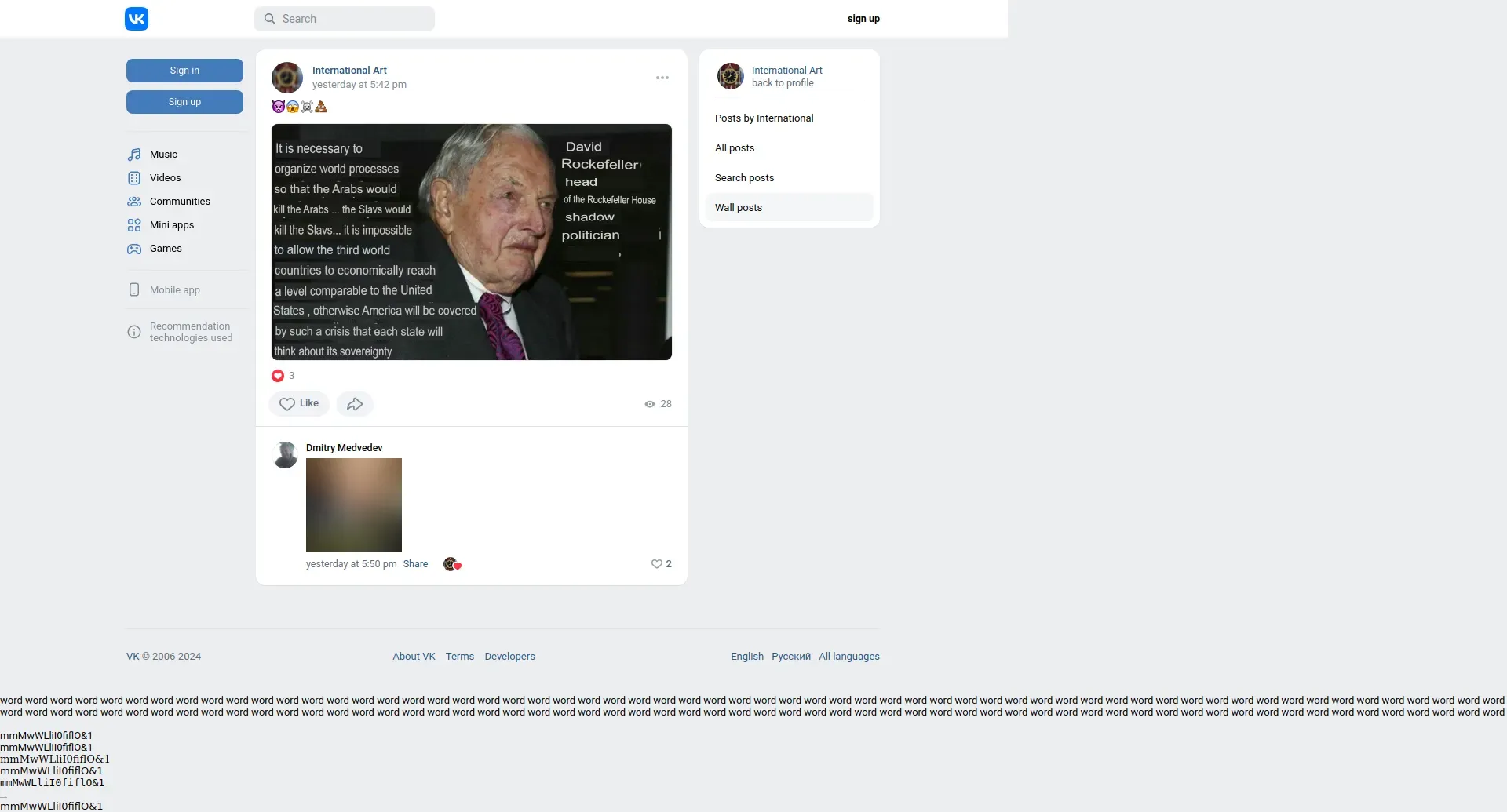Click the share arrow icon under the post
The image size is (1507, 812).
click(355, 404)
